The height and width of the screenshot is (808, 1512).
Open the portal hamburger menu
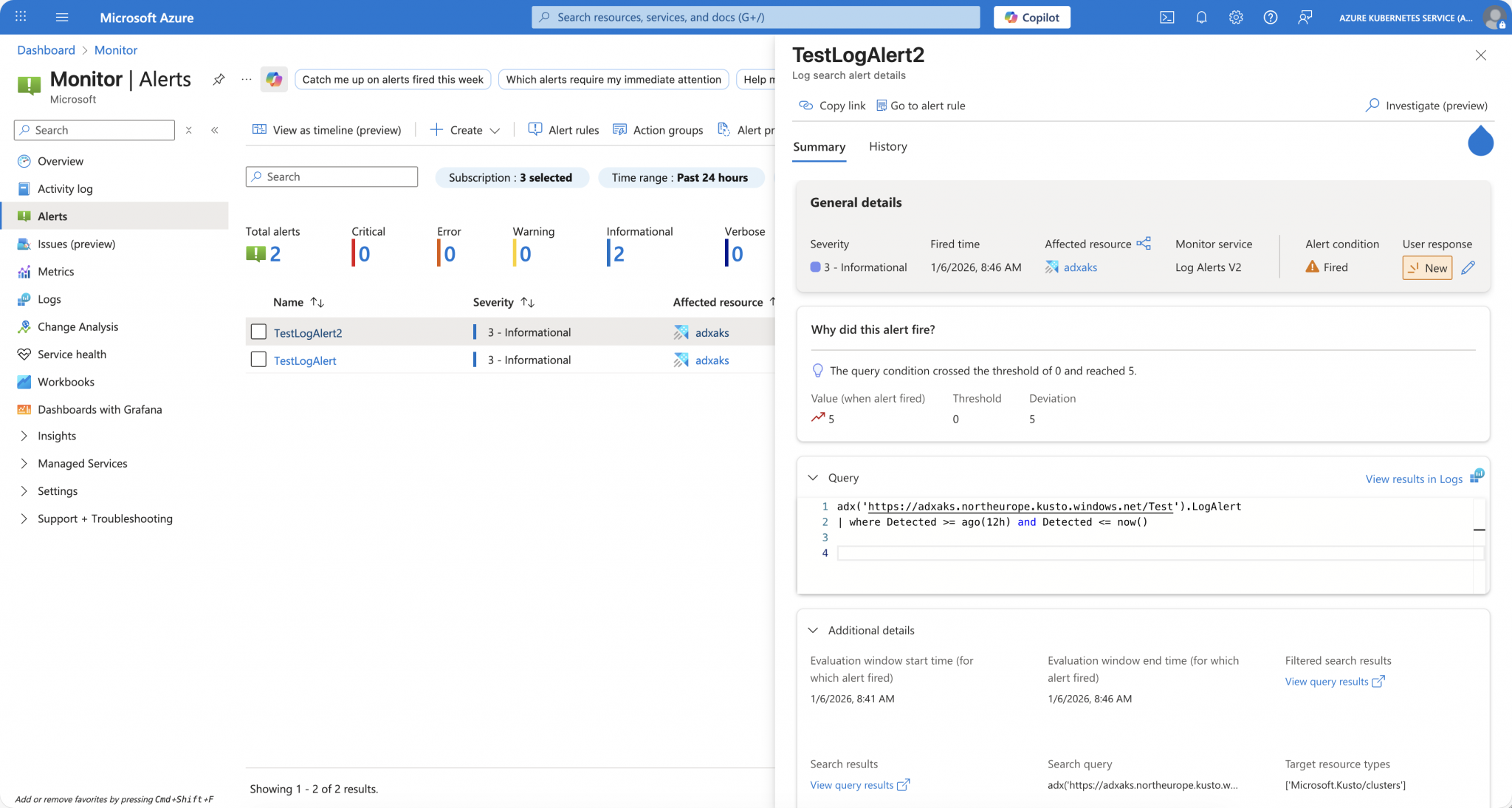click(x=62, y=17)
